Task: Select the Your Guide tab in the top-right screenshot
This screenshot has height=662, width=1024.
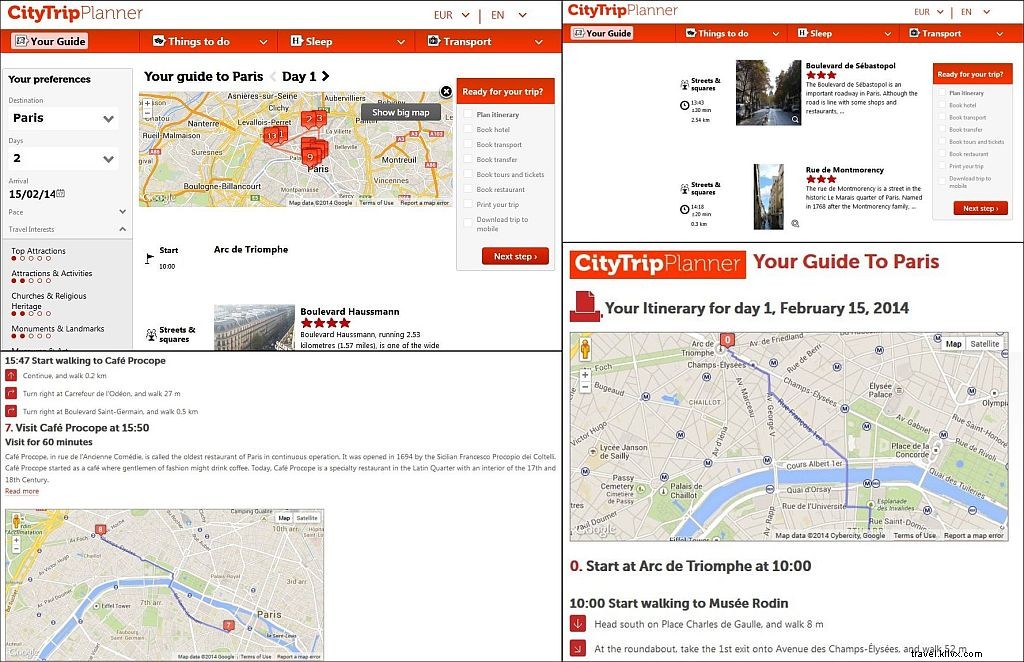Action: point(602,33)
